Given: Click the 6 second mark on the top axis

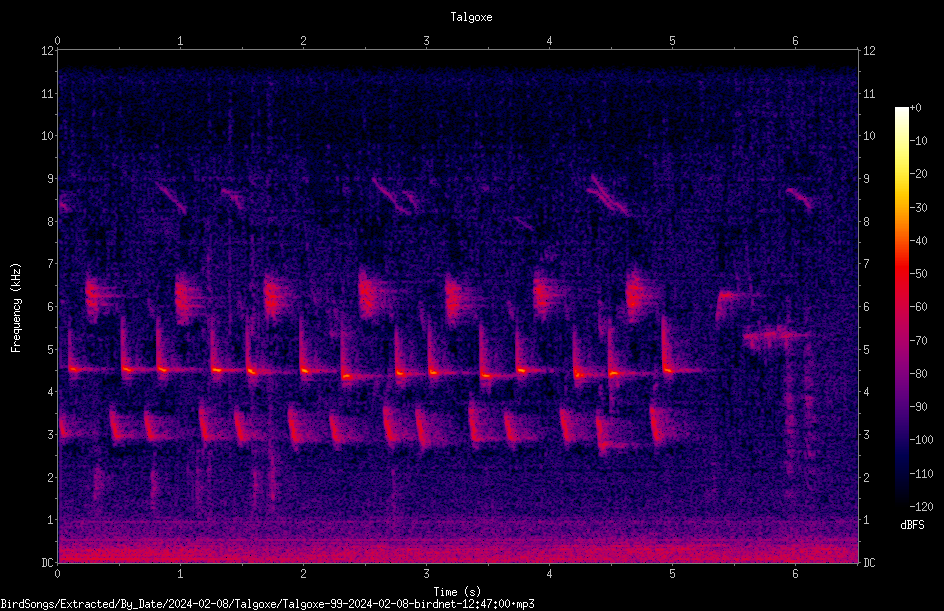Looking at the screenshot, I should 795,41.
